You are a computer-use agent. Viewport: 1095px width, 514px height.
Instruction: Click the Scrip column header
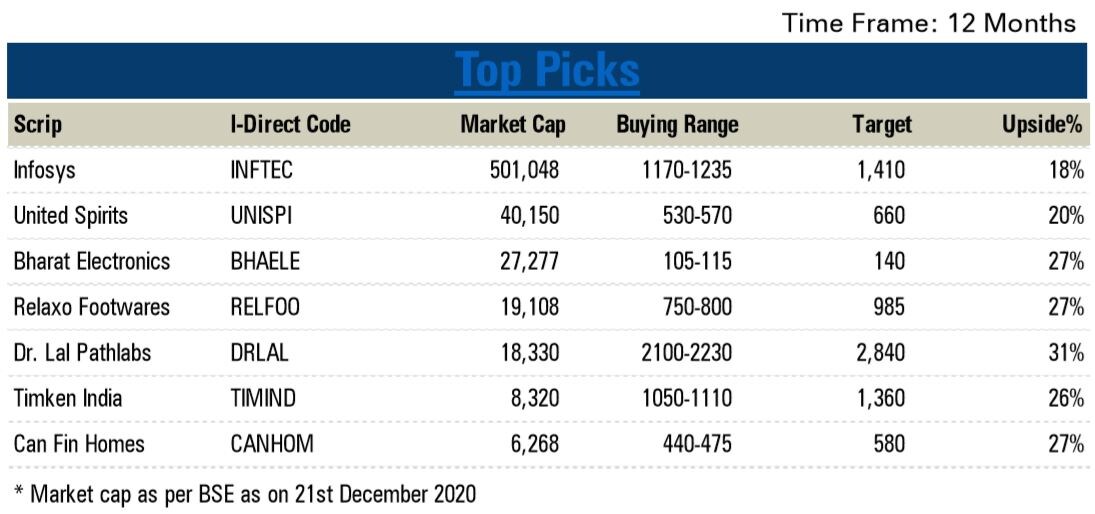pyautogui.click(x=38, y=125)
